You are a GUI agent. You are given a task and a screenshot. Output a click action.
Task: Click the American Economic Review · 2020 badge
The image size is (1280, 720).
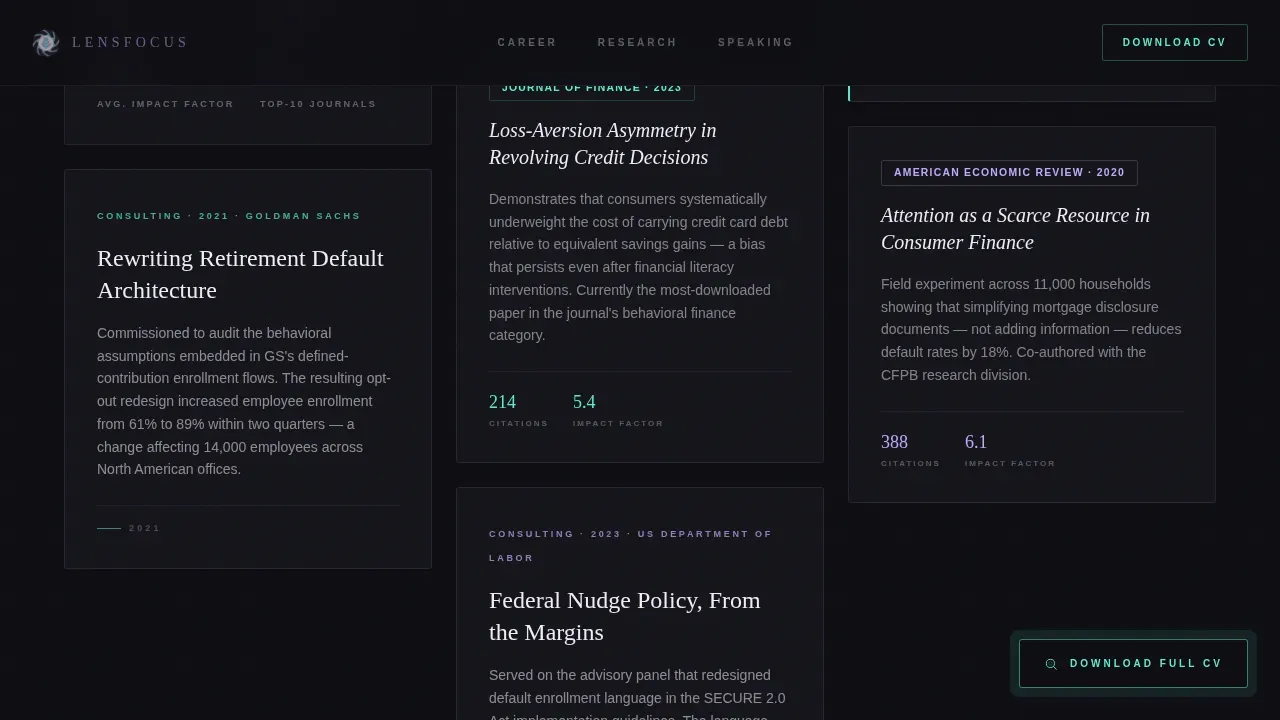tap(1009, 173)
